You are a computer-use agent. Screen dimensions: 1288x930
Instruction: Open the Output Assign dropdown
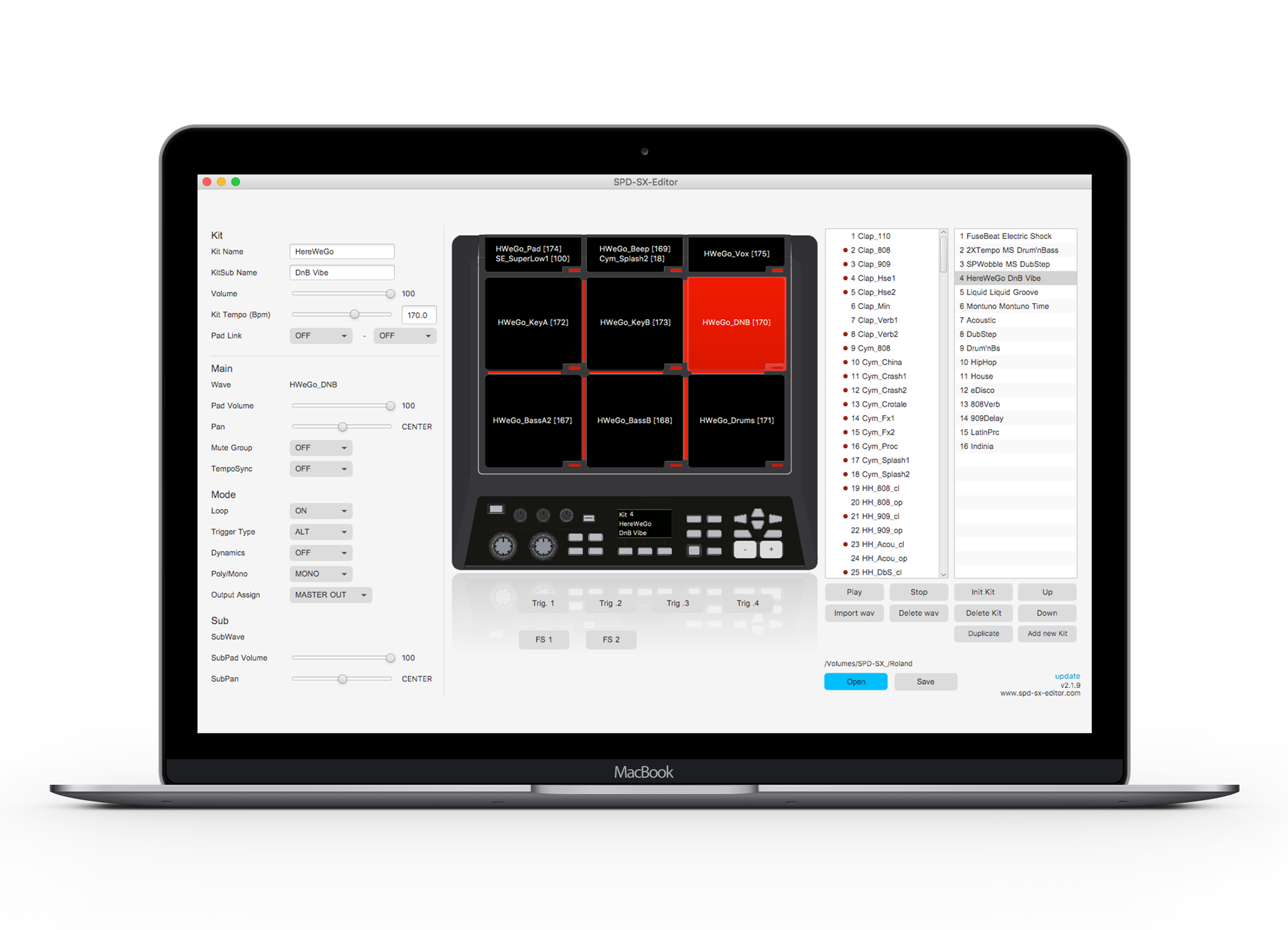(330, 595)
